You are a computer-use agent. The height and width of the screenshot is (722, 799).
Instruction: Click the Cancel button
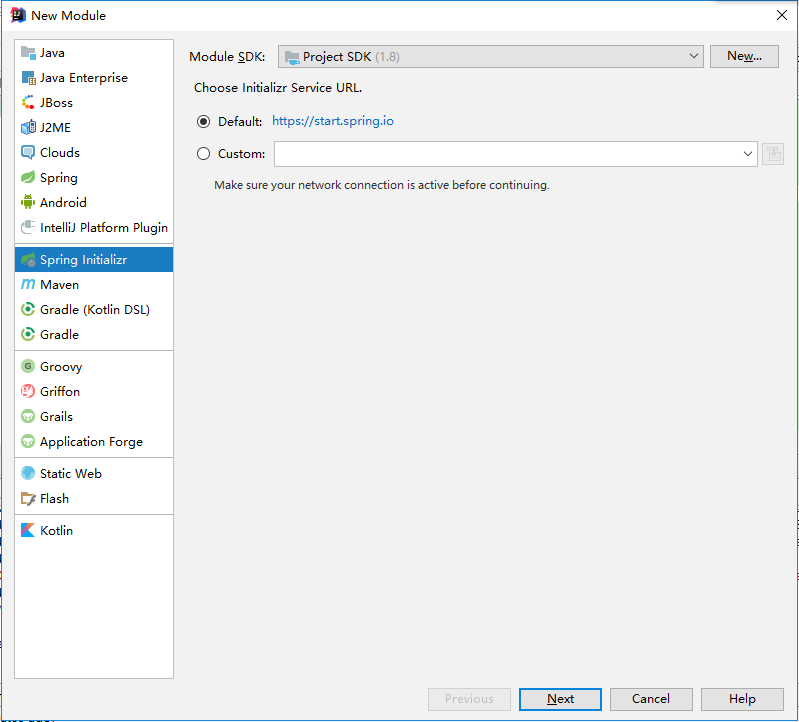tap(651, 699)
